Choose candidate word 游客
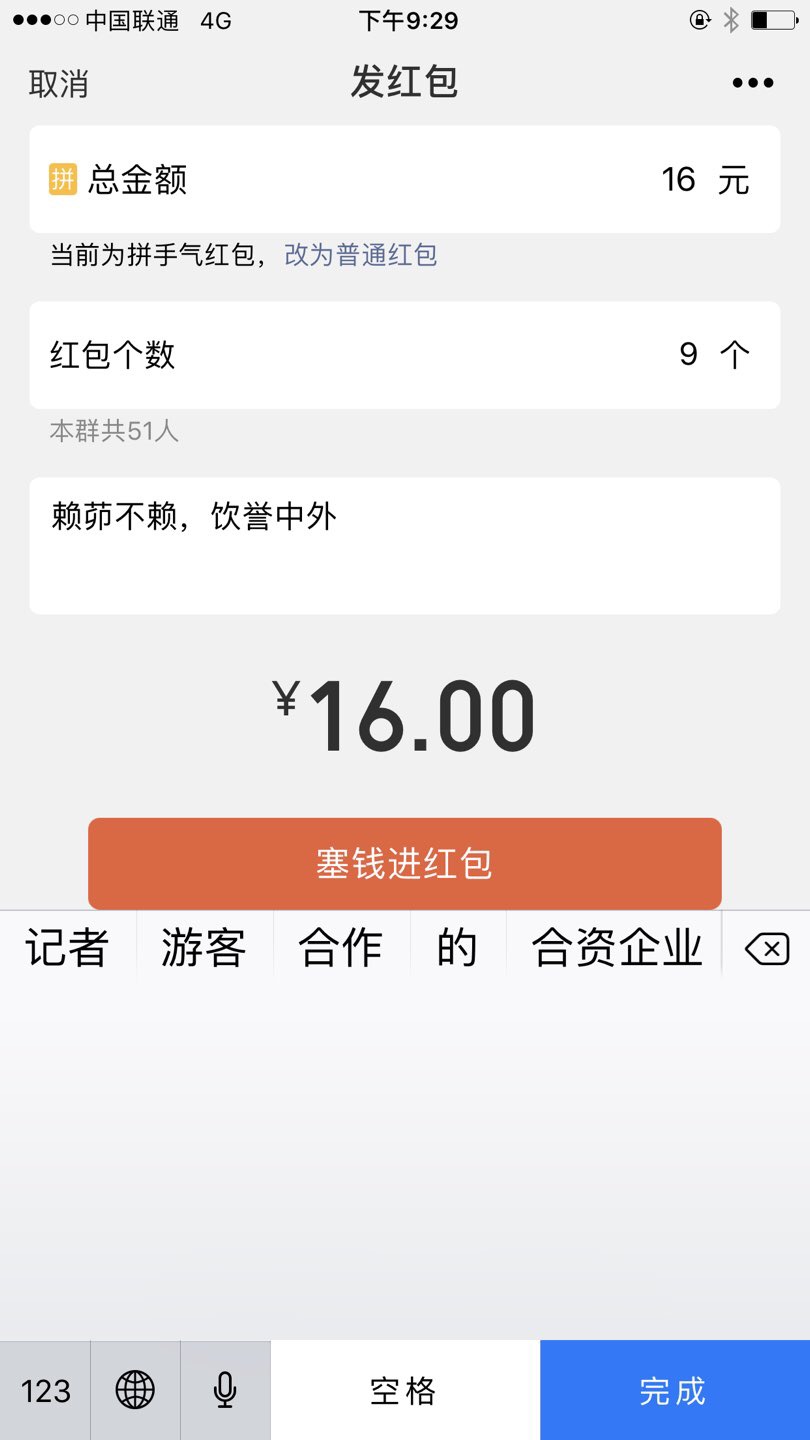Image resolution: width=810 pixels, height=1440 pixels. (x=204, y=948)
